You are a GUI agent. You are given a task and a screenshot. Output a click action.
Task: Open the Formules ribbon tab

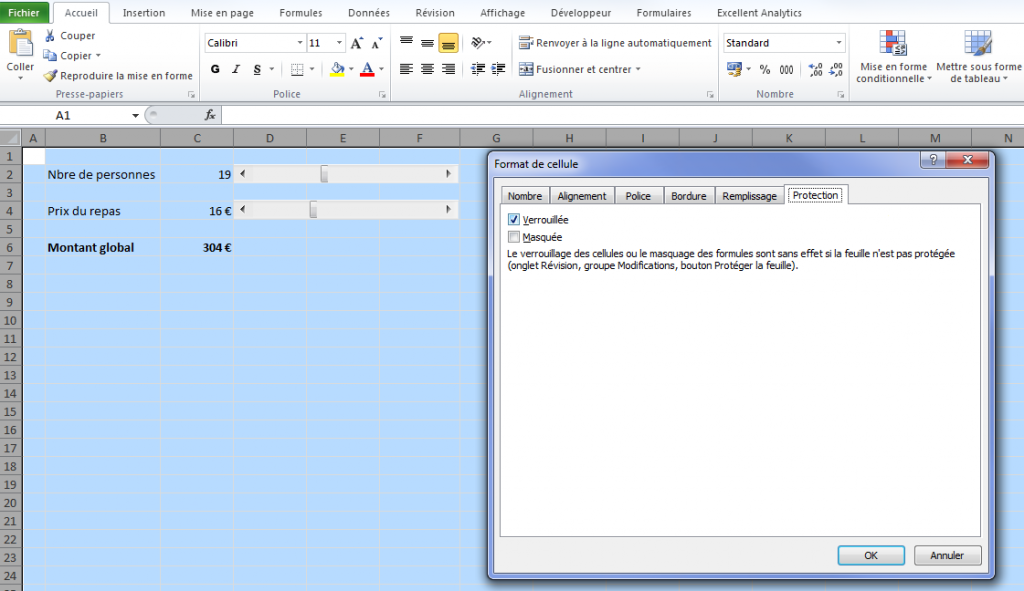tap(301, 13)
